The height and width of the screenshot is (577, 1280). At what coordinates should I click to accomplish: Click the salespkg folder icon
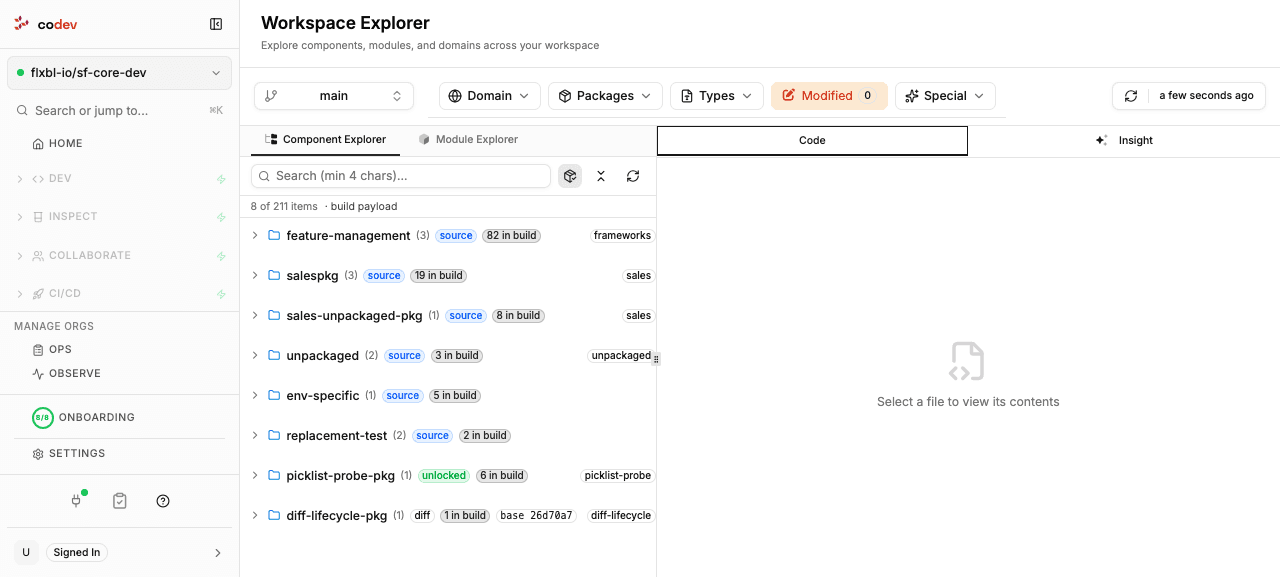pyautogui.click(x=274, y=276)
